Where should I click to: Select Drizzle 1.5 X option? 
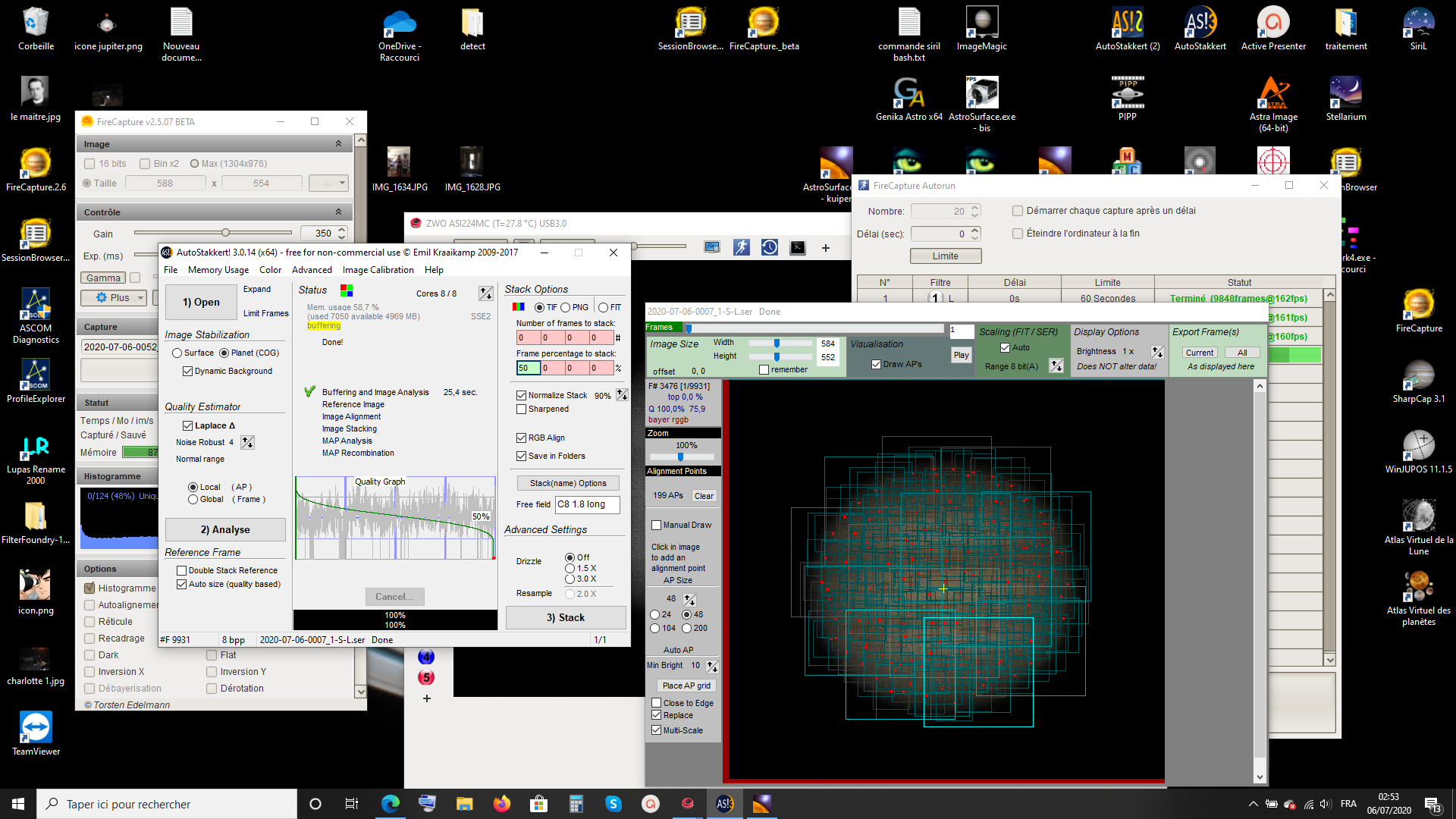570,568
